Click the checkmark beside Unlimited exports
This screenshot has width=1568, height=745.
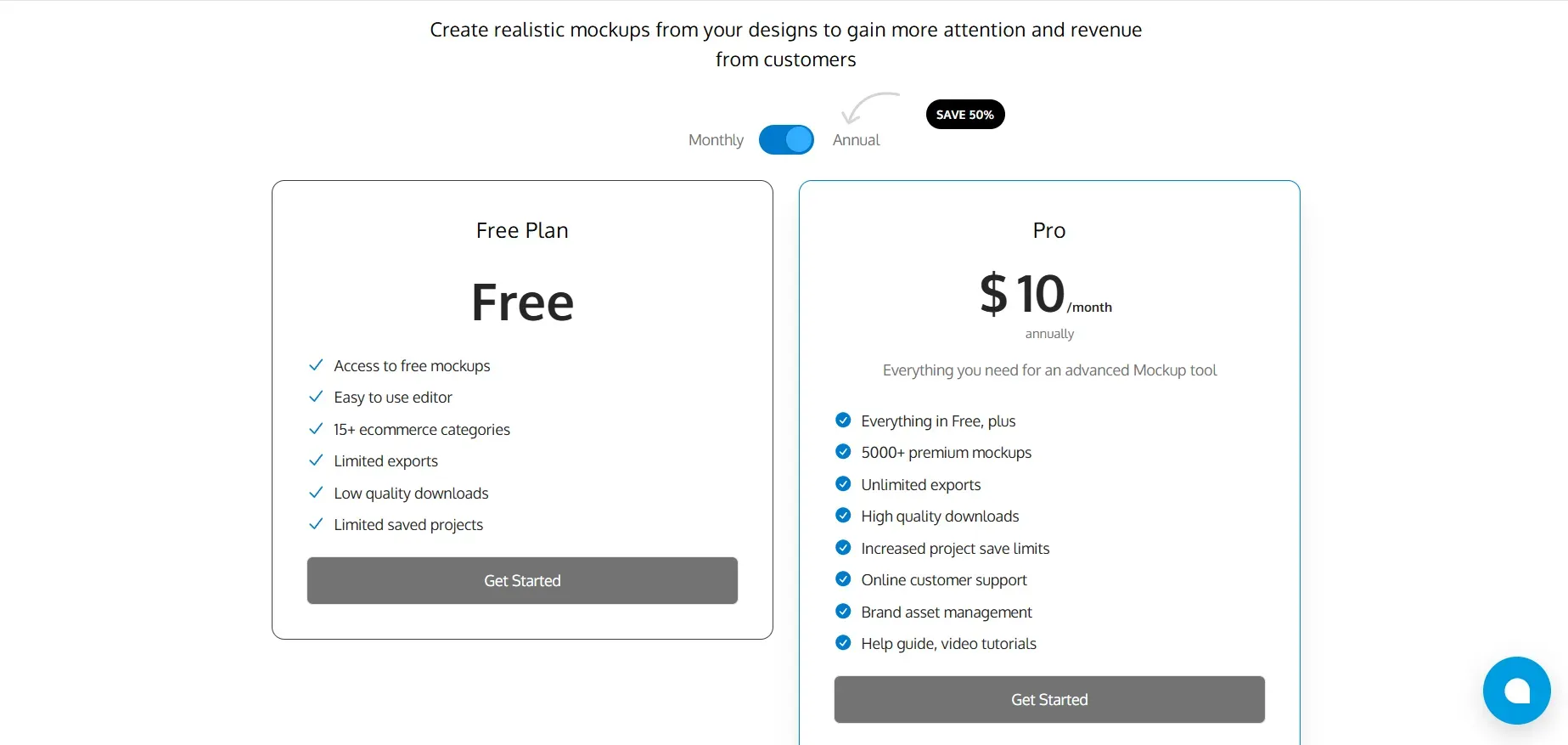(x=843, y=483)
